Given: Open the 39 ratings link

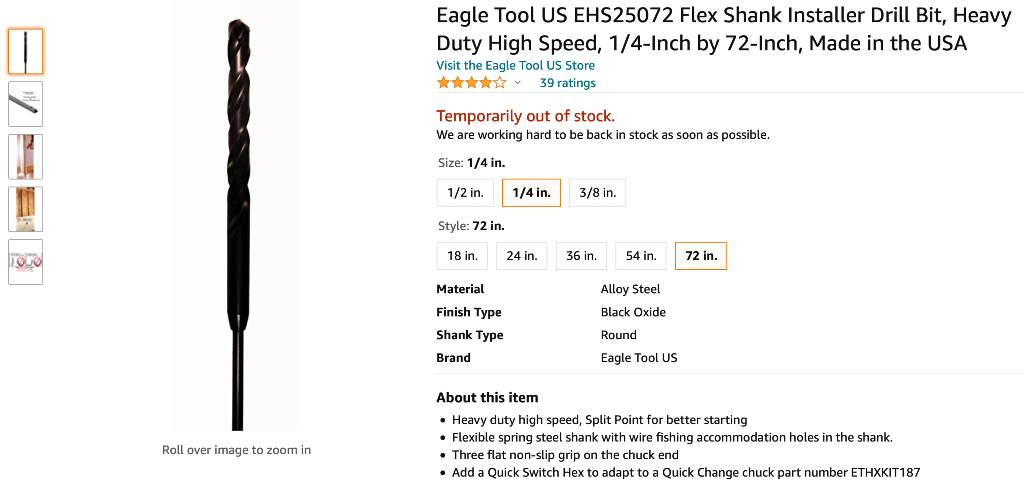Looking at the screenshot, I should [x=567, y=83].
